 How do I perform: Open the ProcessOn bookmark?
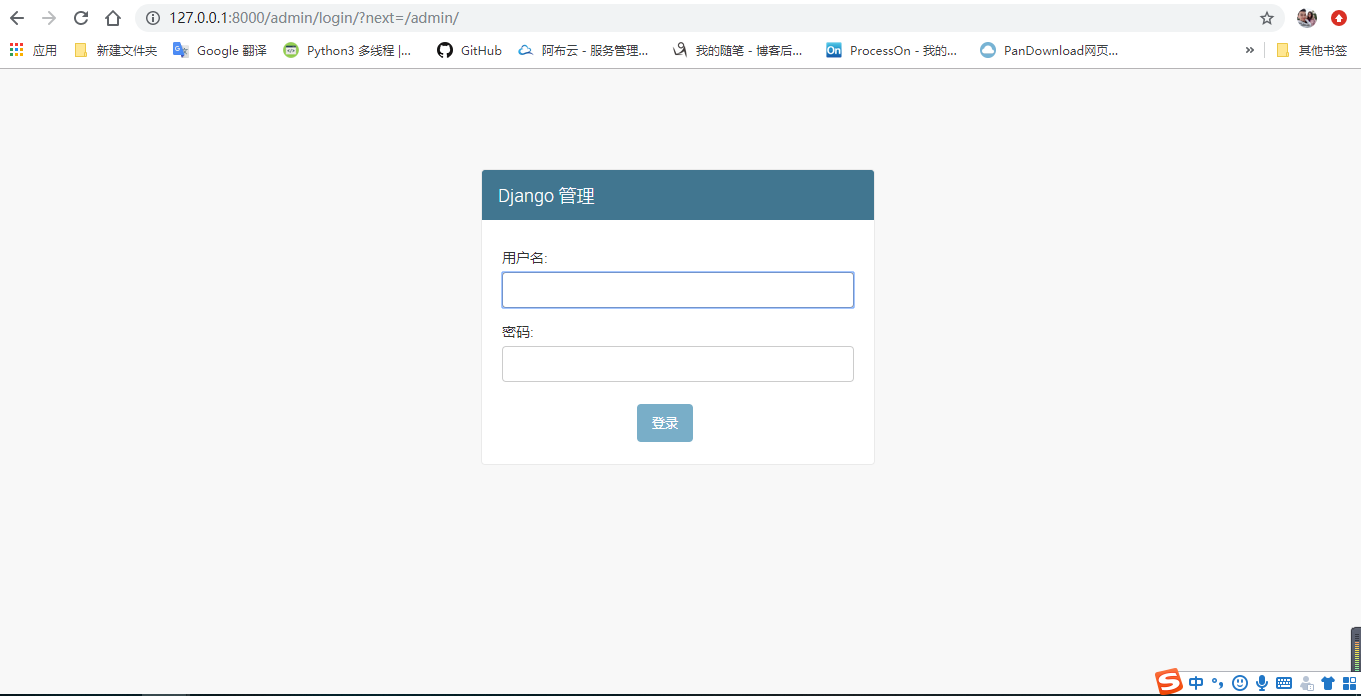click(892, 50)
